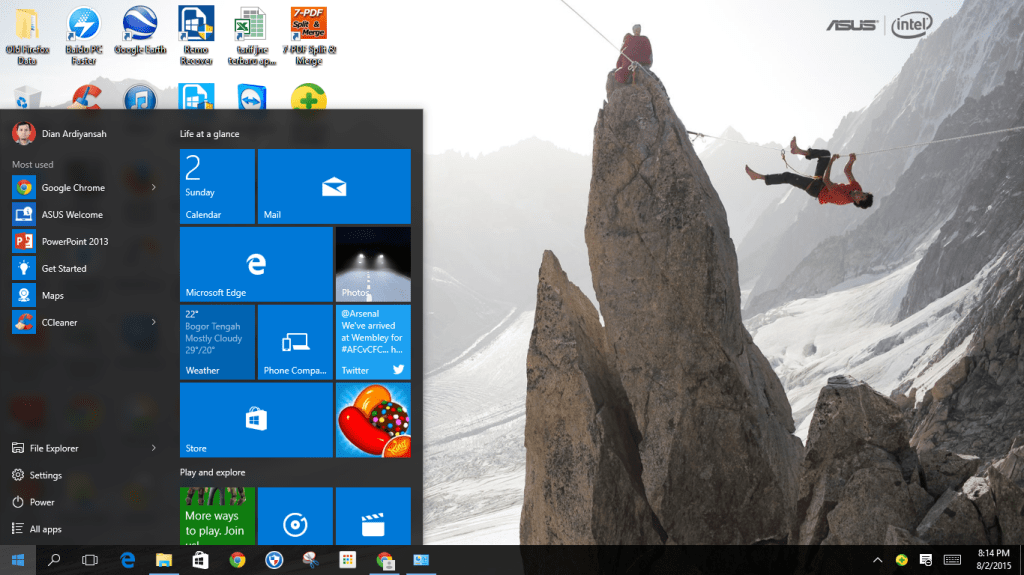Viewport: 1024px width, 575px height.
Task: Launch Microsoft Edge from the taskbar
Action: pos(127,560)
